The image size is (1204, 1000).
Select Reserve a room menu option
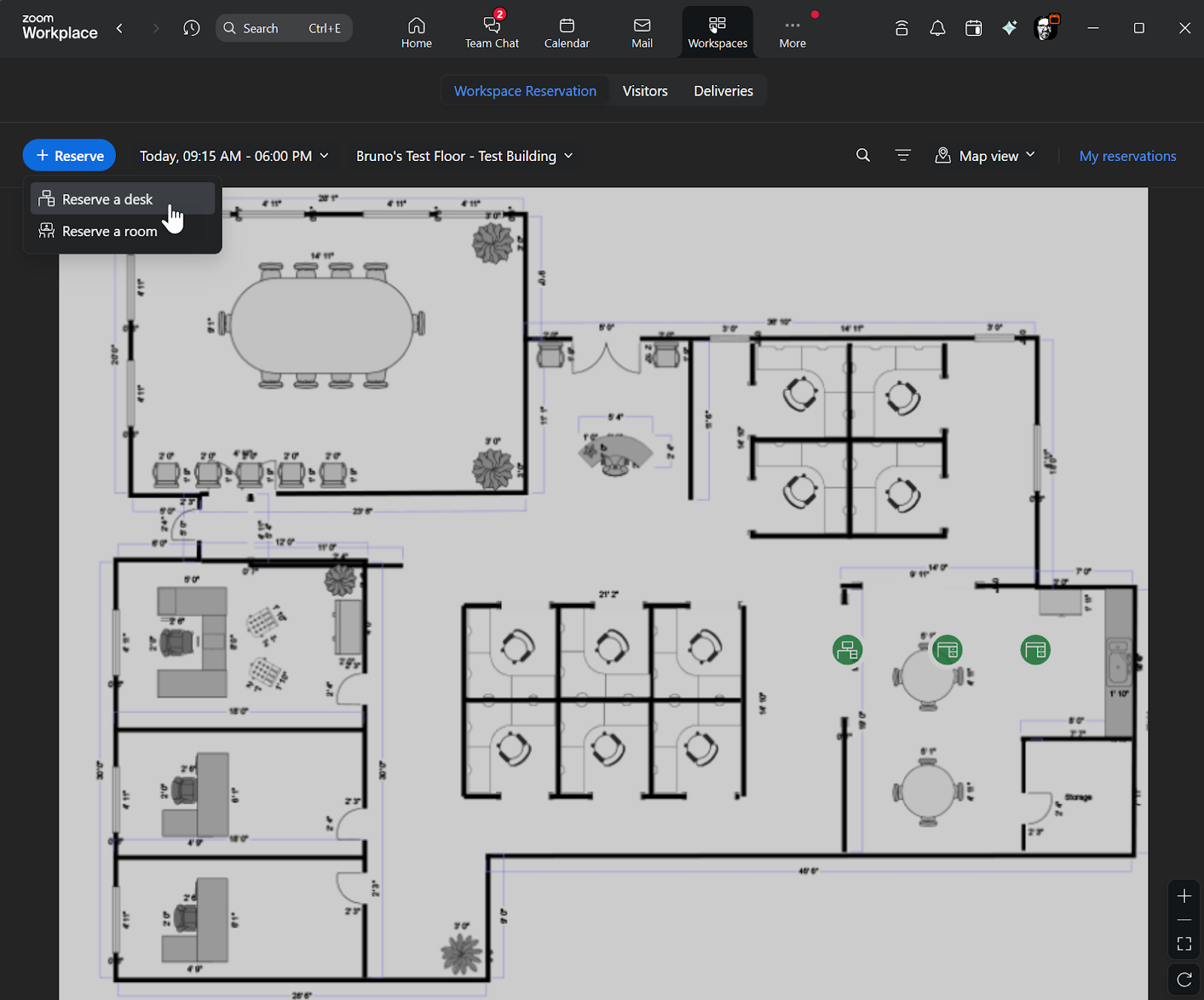(x=110, y=232)
